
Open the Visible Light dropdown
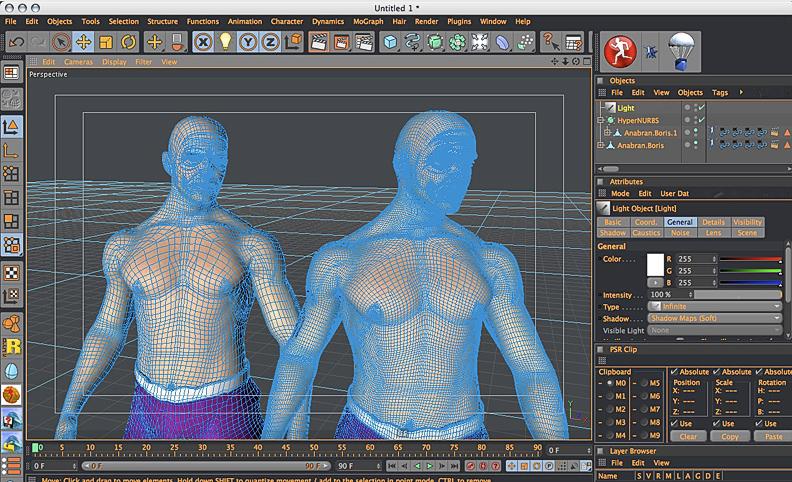coord(715,330)
